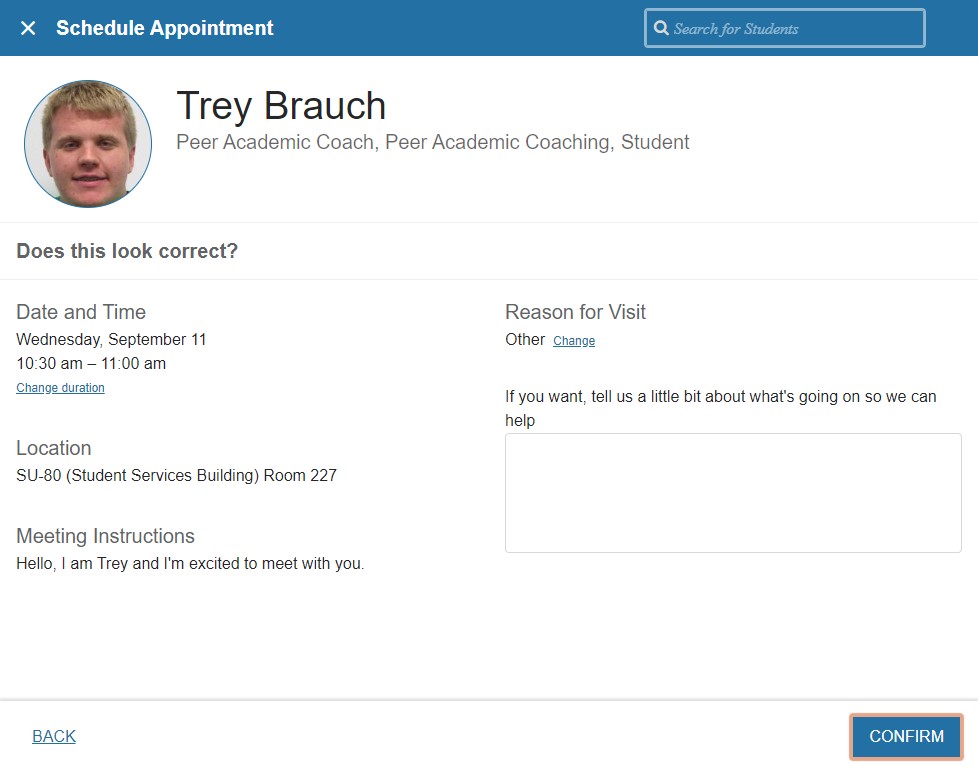Image resolution: width=978 pixels, height=773 pixels.
Task: Click the magnifier icon in search box
Action: tap(661, 28)
